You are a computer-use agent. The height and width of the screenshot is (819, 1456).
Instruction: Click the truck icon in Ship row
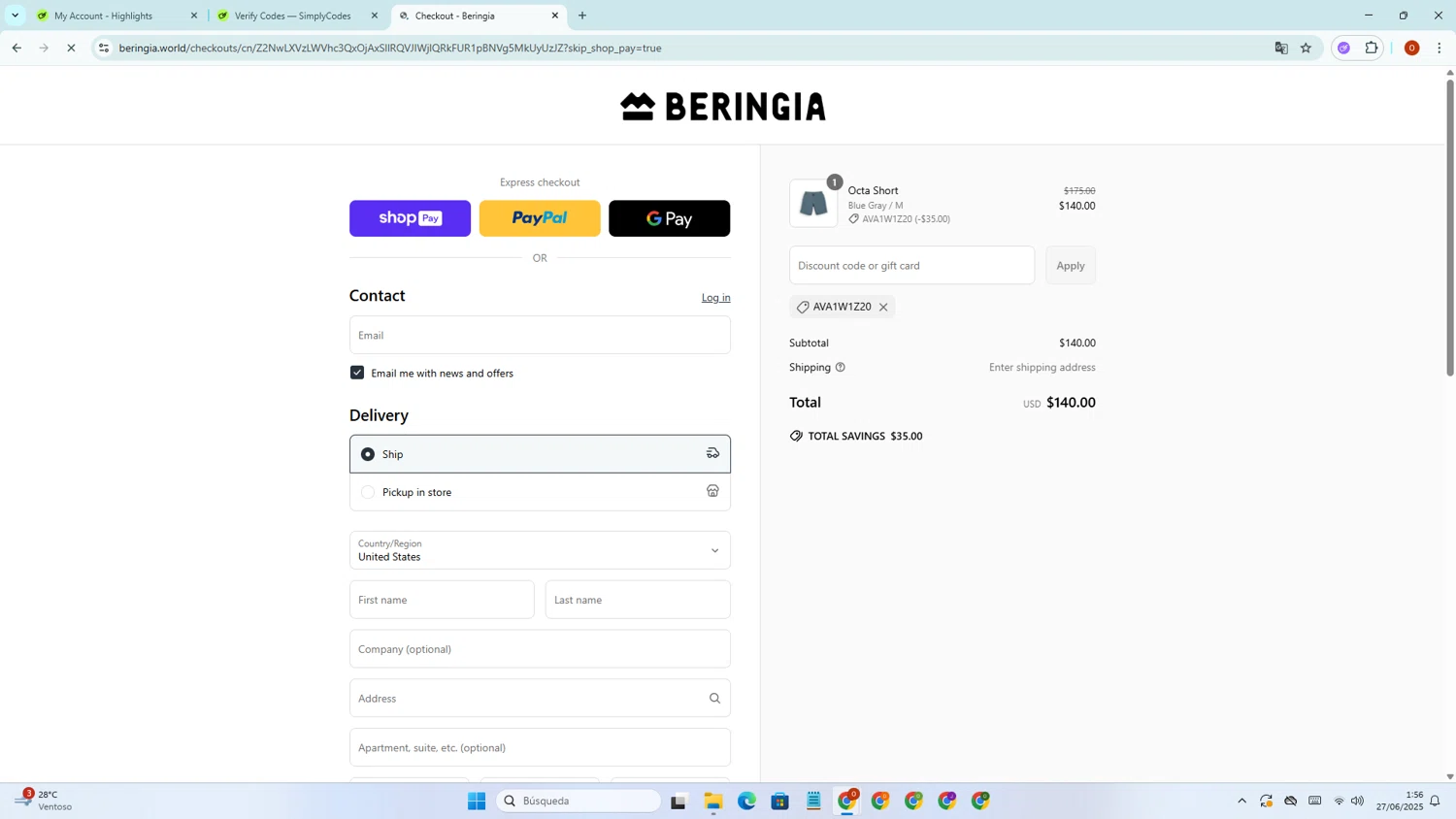click(x=712, y=453)
